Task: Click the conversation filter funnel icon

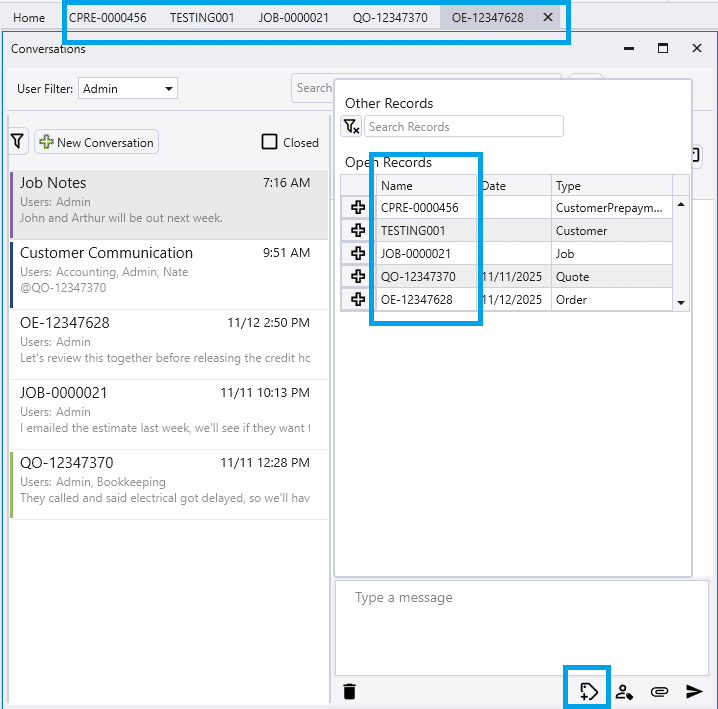Action: 18,142
